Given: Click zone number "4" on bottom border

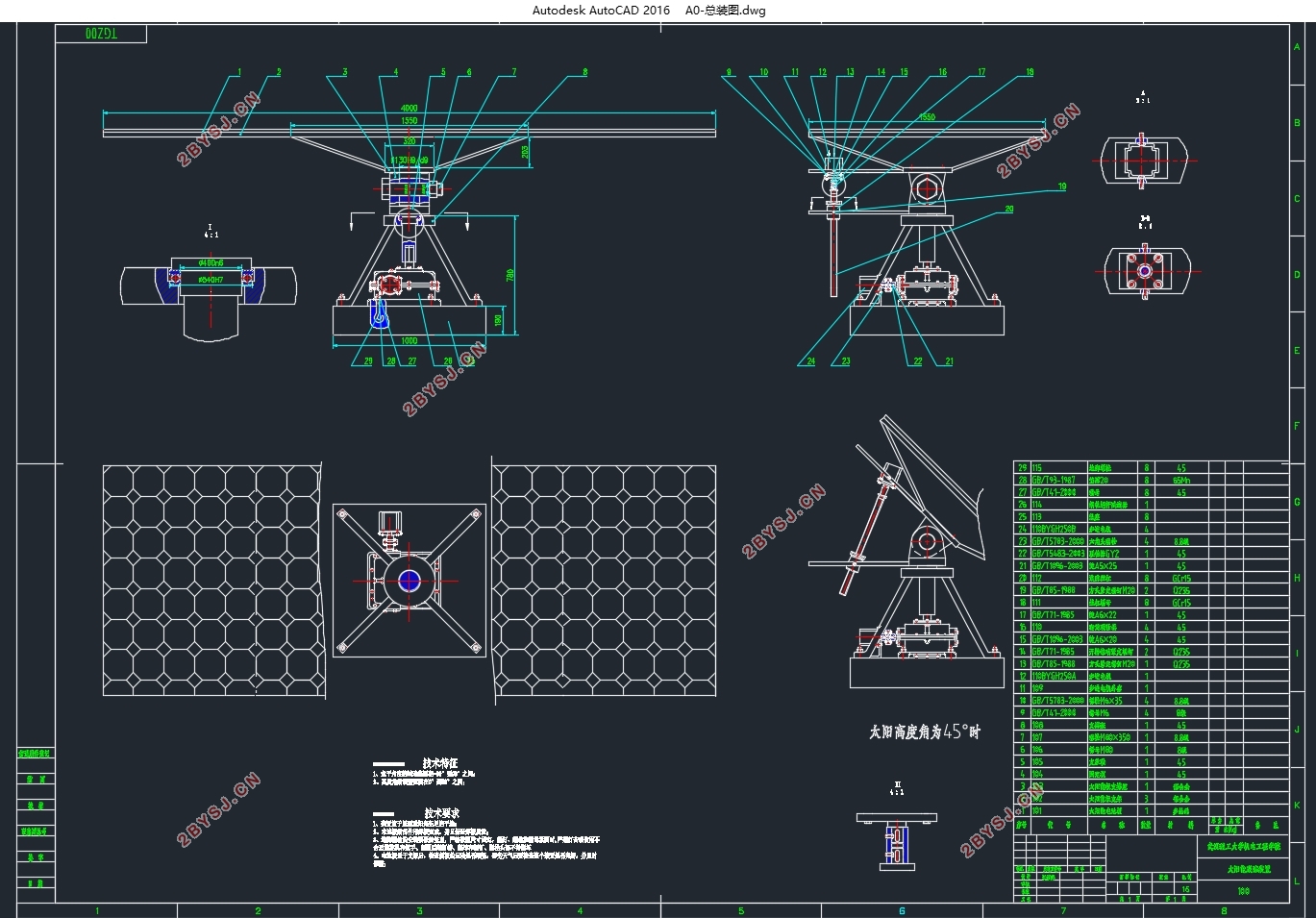Looking at the screenshot, I should point(580,910).
